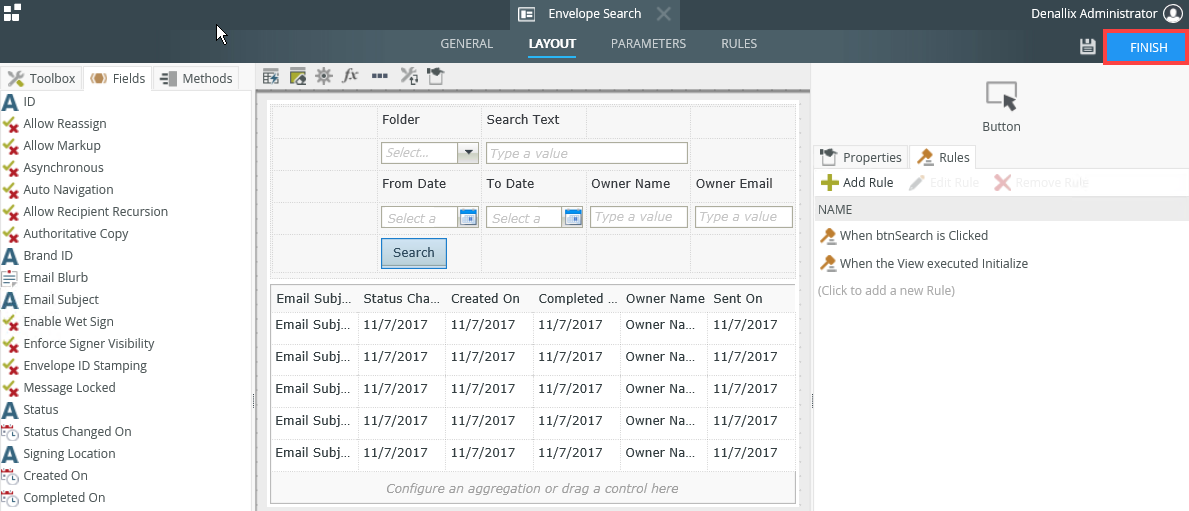
Task: Click the rule icon for btnSearch Clicked
Action: (827, 236)
